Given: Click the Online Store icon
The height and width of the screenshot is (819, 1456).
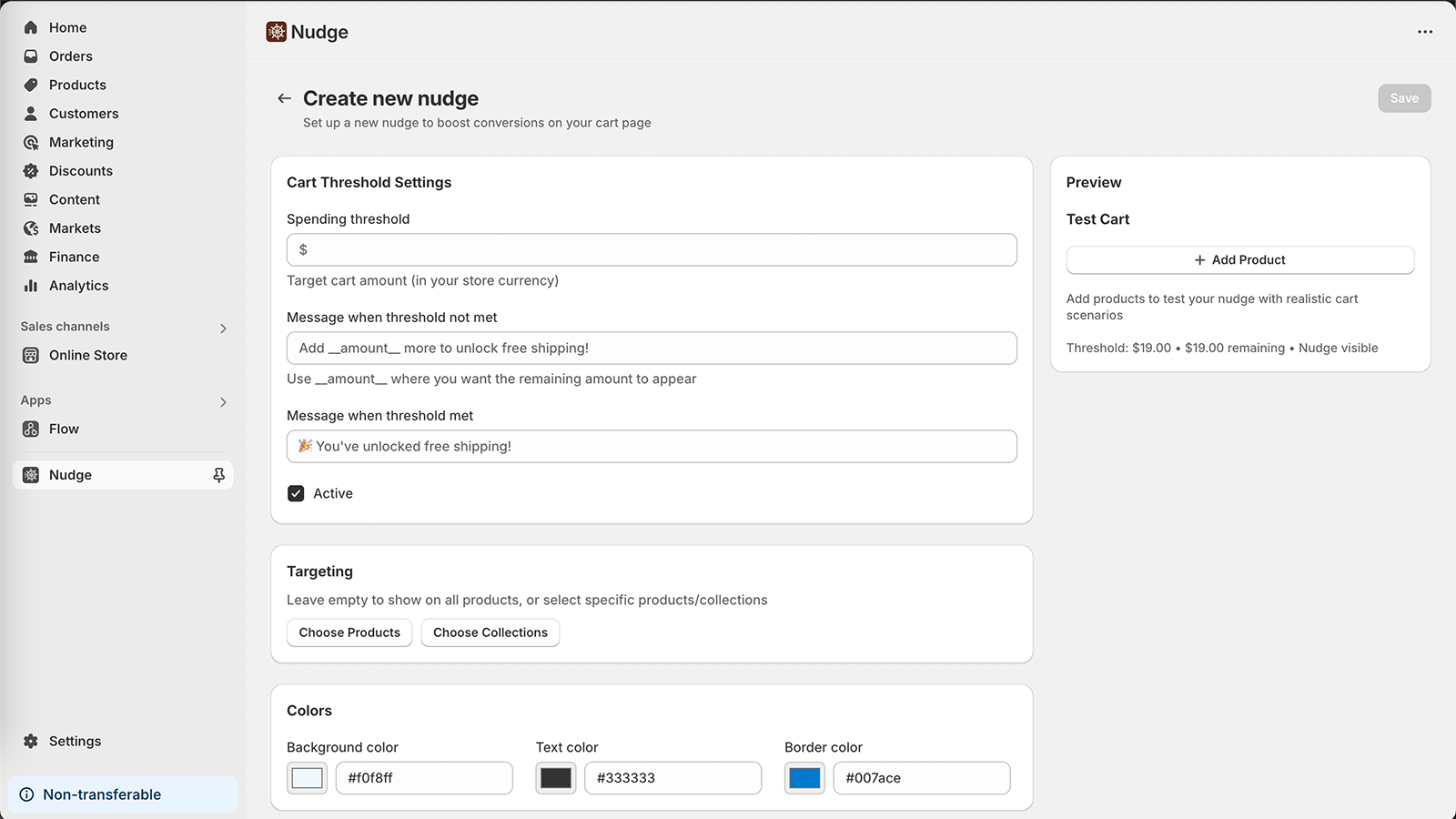Looking at the screenshot, I should 31,355.
